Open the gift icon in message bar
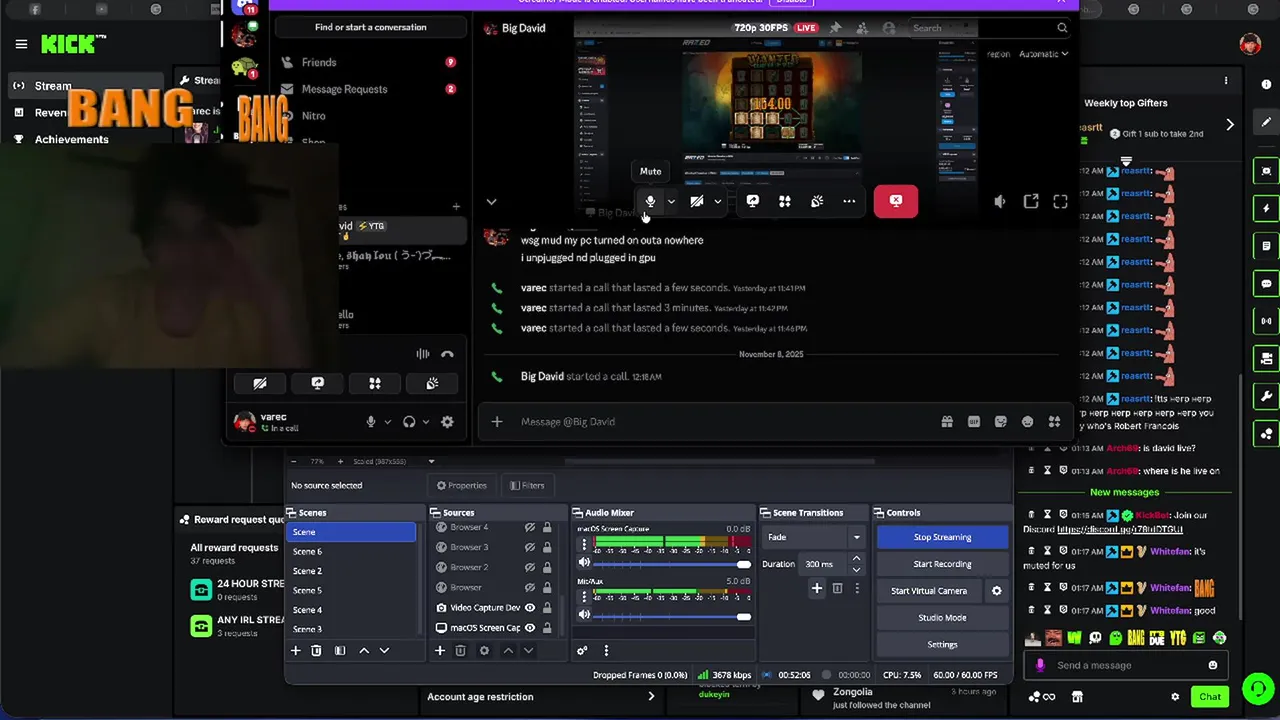Screen dimensions: 1280x720 click(947, 422)
